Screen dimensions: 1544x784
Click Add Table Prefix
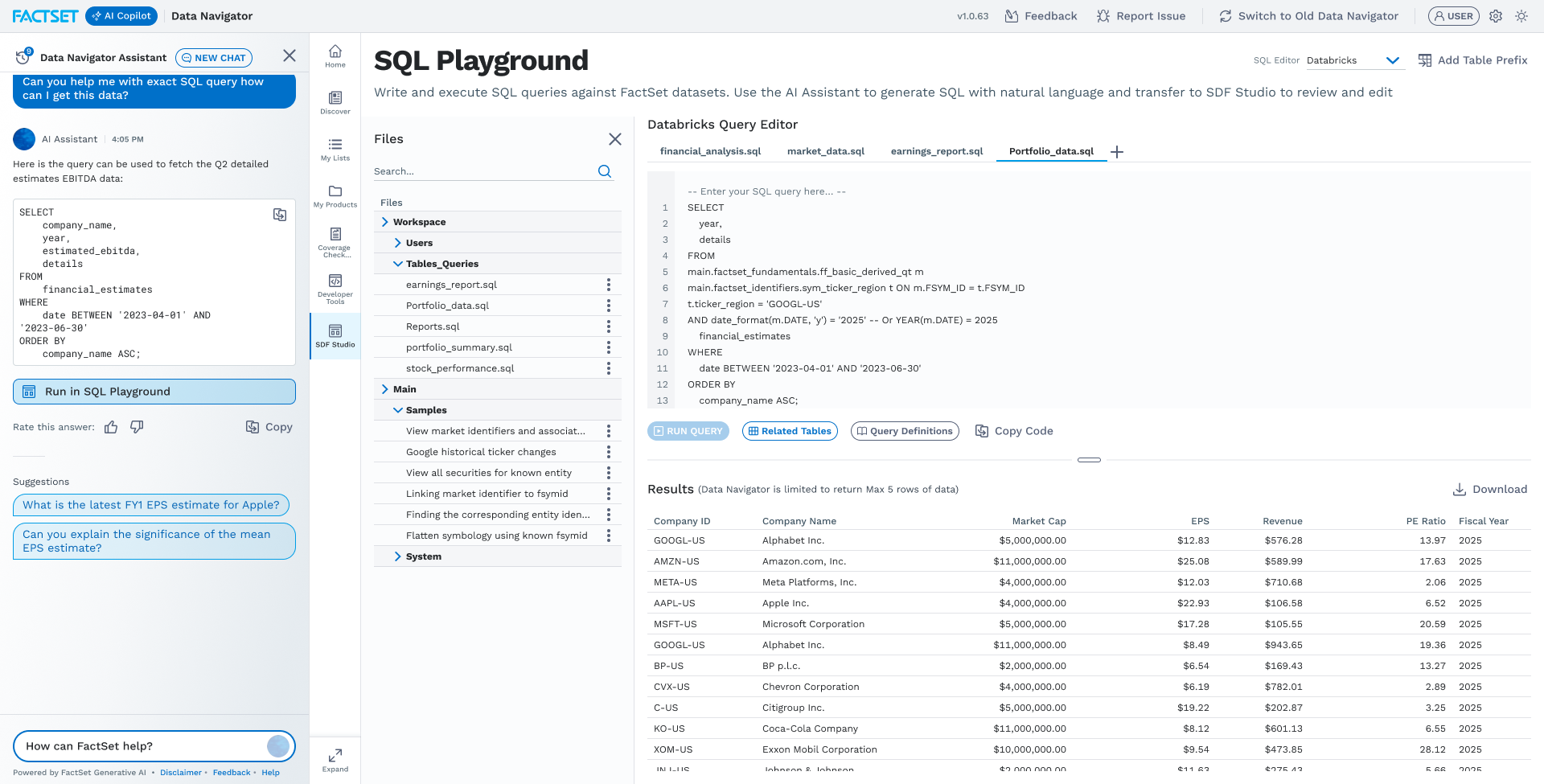coord(1472,60)
